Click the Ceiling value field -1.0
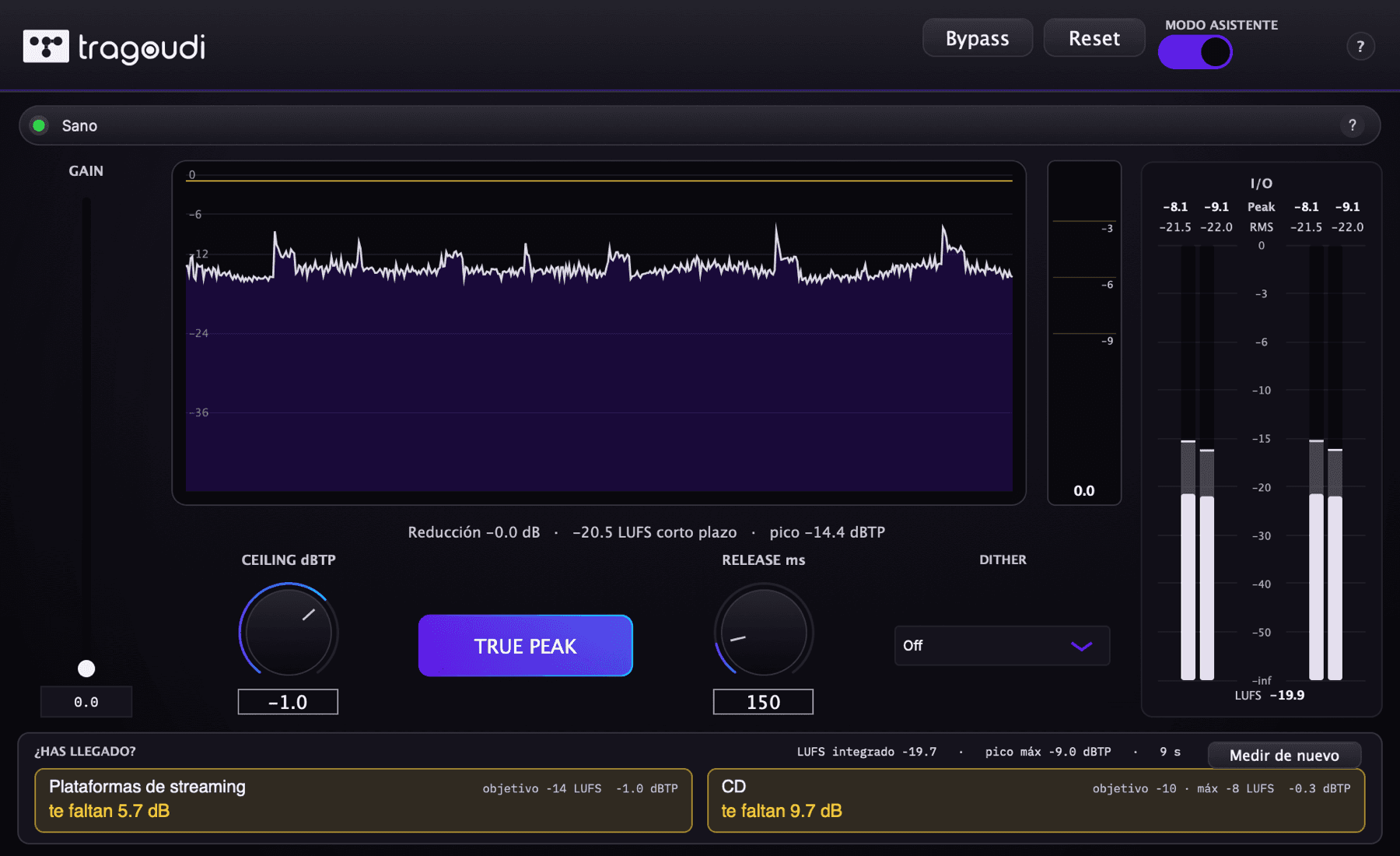Image resolution: width=1400 pixels, height=856 pixels. click(x=288, y=702)
